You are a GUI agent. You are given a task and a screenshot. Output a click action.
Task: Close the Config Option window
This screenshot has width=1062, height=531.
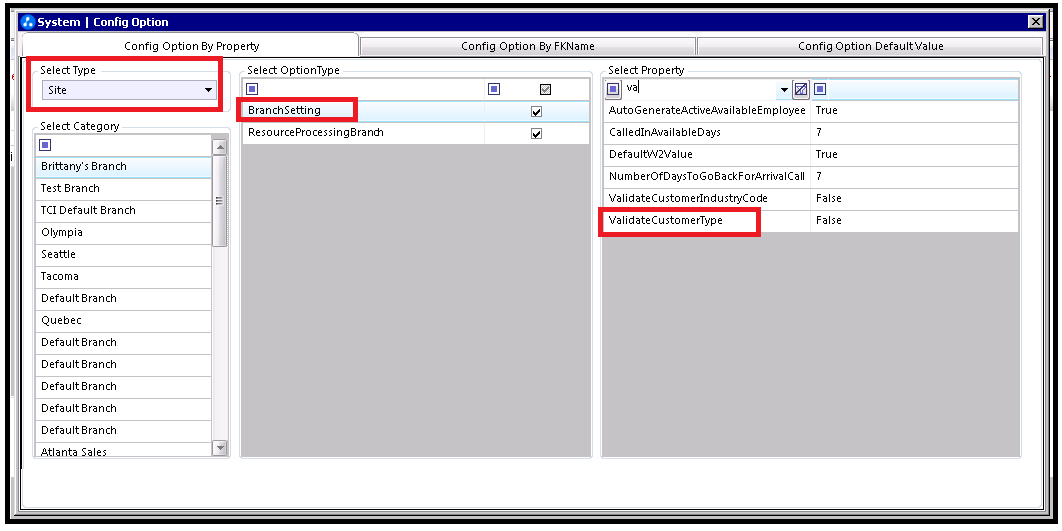click(1035, 22)
